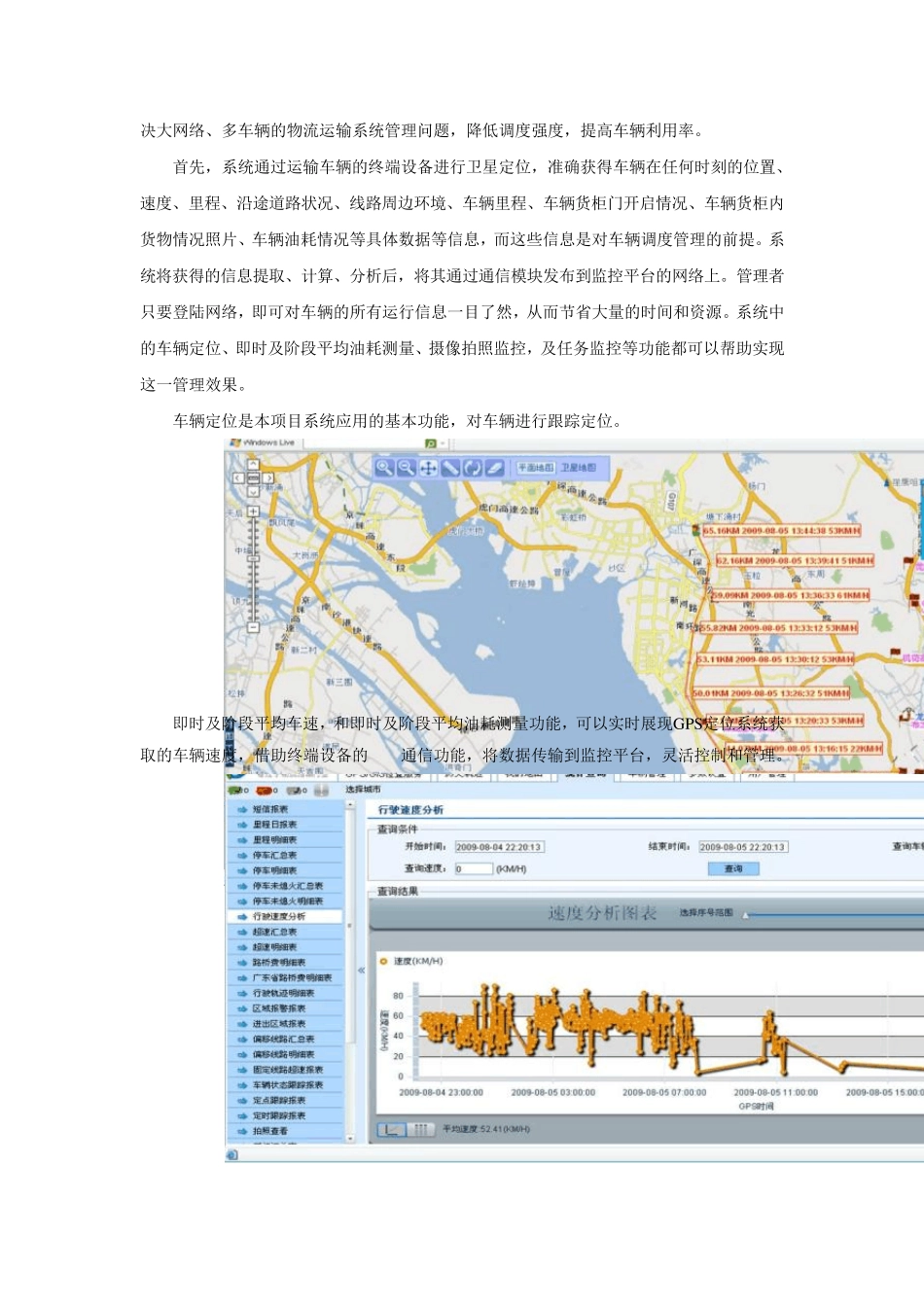Collapse the report sidebar with « arrow

(361, 970)
